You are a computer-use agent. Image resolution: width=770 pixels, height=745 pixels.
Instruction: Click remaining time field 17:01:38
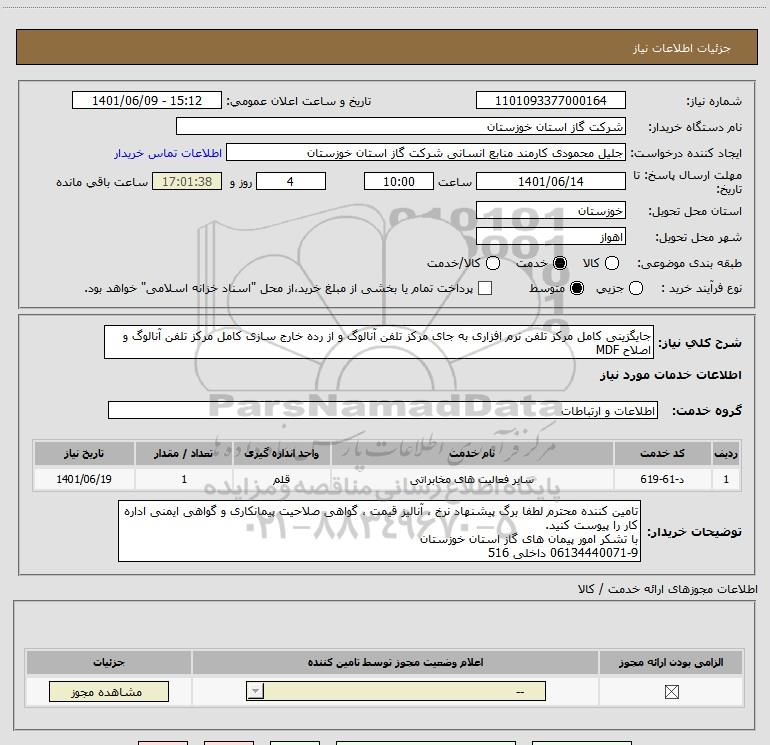pyautogui.click(x=187, y=181)
